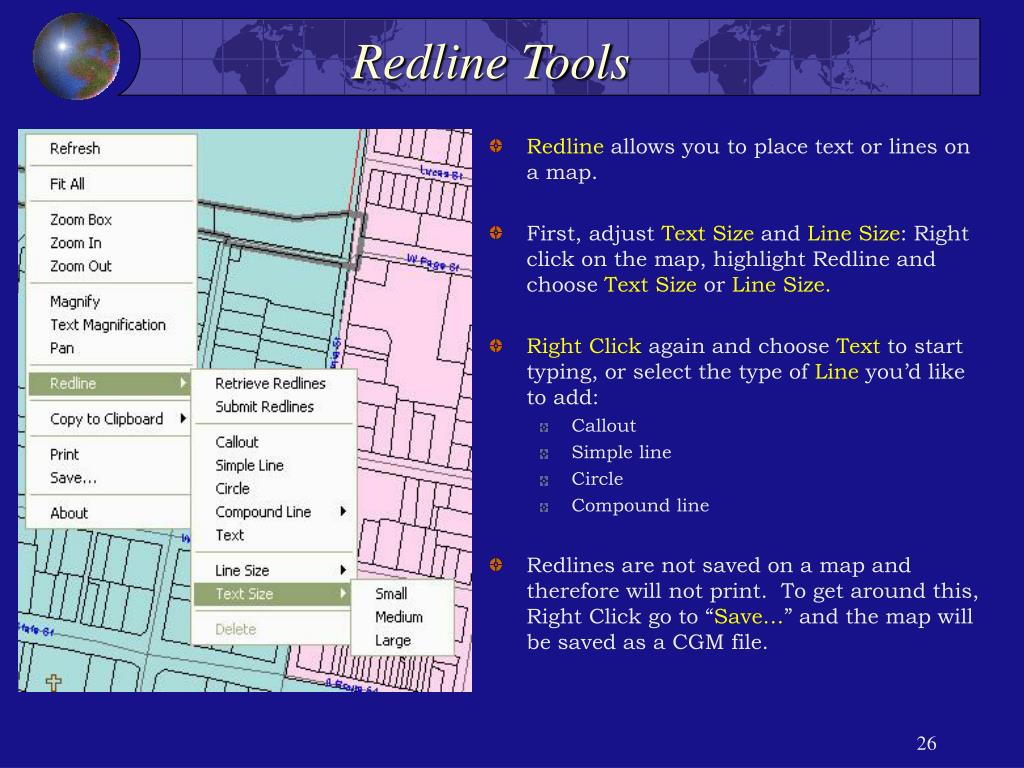The width and height of the screenshot is (1024, 768).
Task: Expand the Copy to Clipboard submenu arrow
Action: pos(184,419)
